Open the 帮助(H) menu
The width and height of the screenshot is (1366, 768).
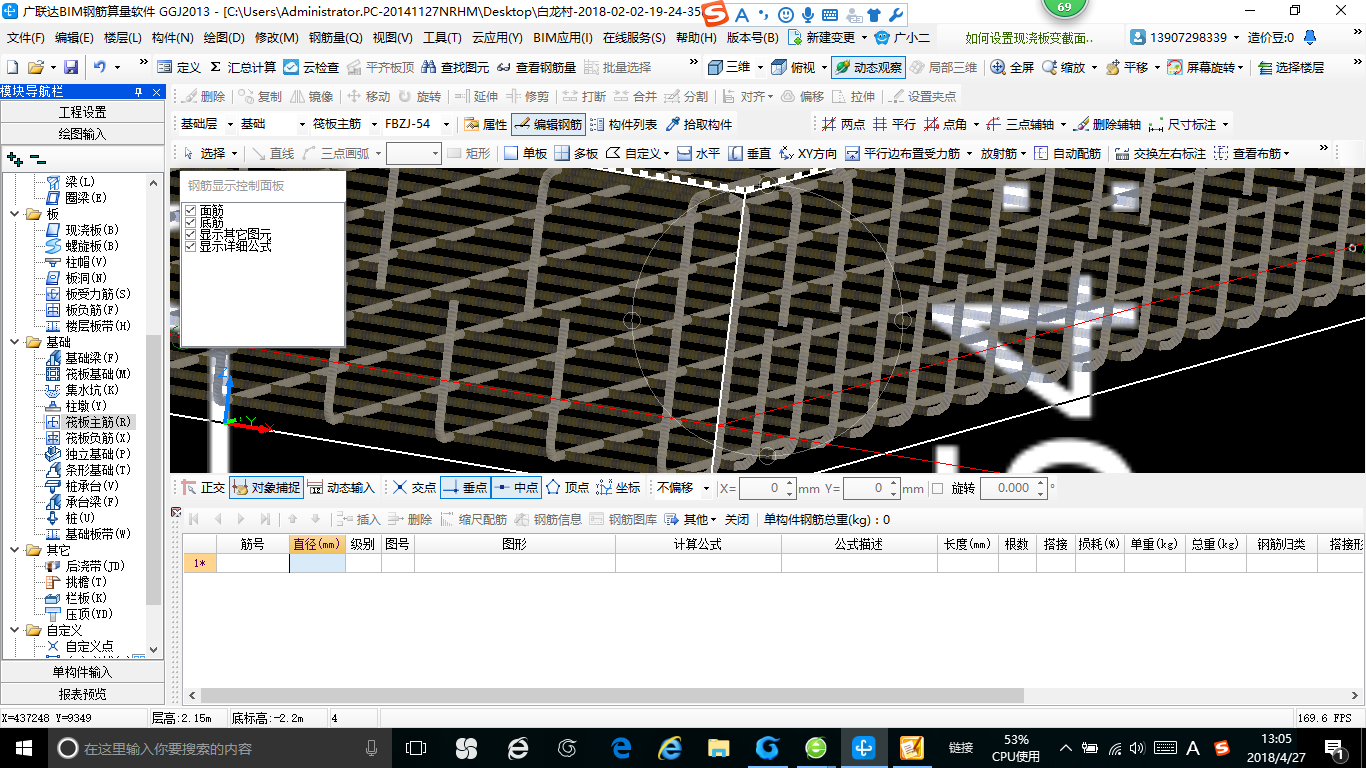pyautogui.click(x=696, y=38)
